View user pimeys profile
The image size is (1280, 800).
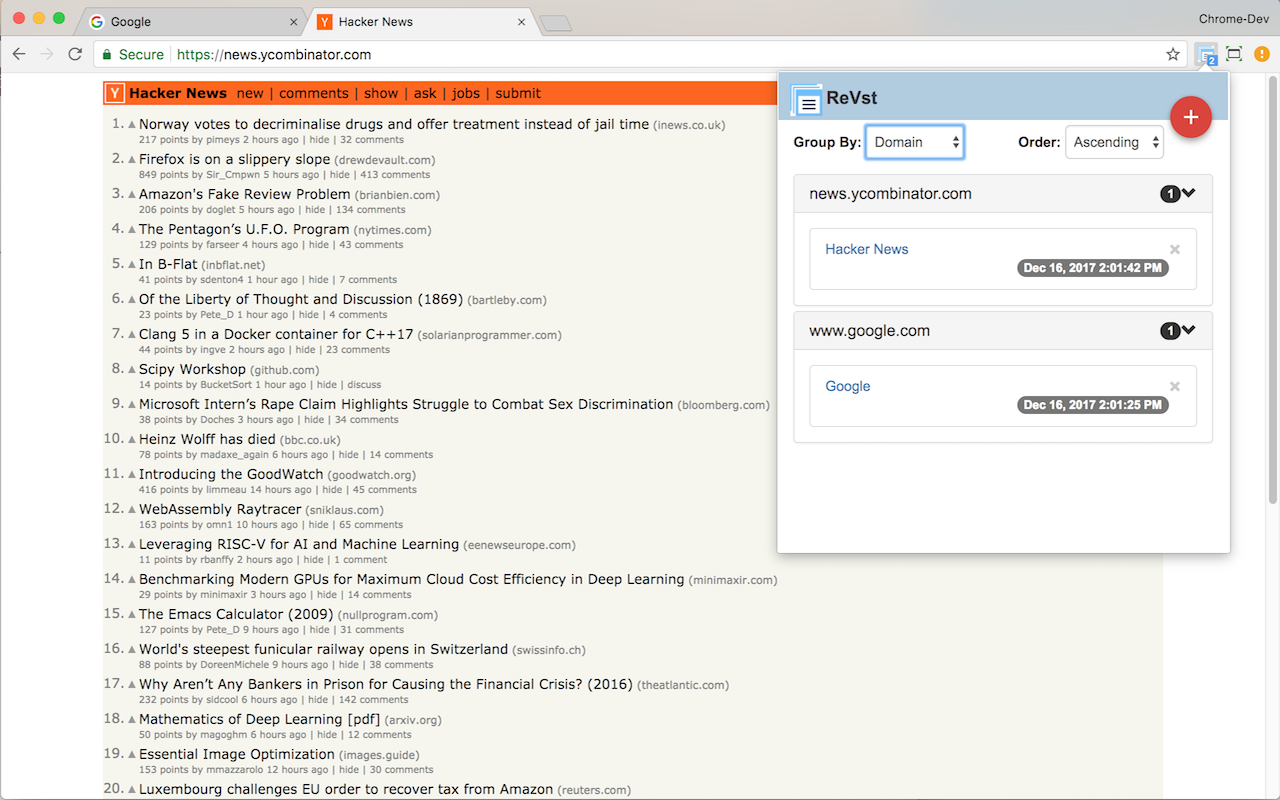(x=223, y=140)
